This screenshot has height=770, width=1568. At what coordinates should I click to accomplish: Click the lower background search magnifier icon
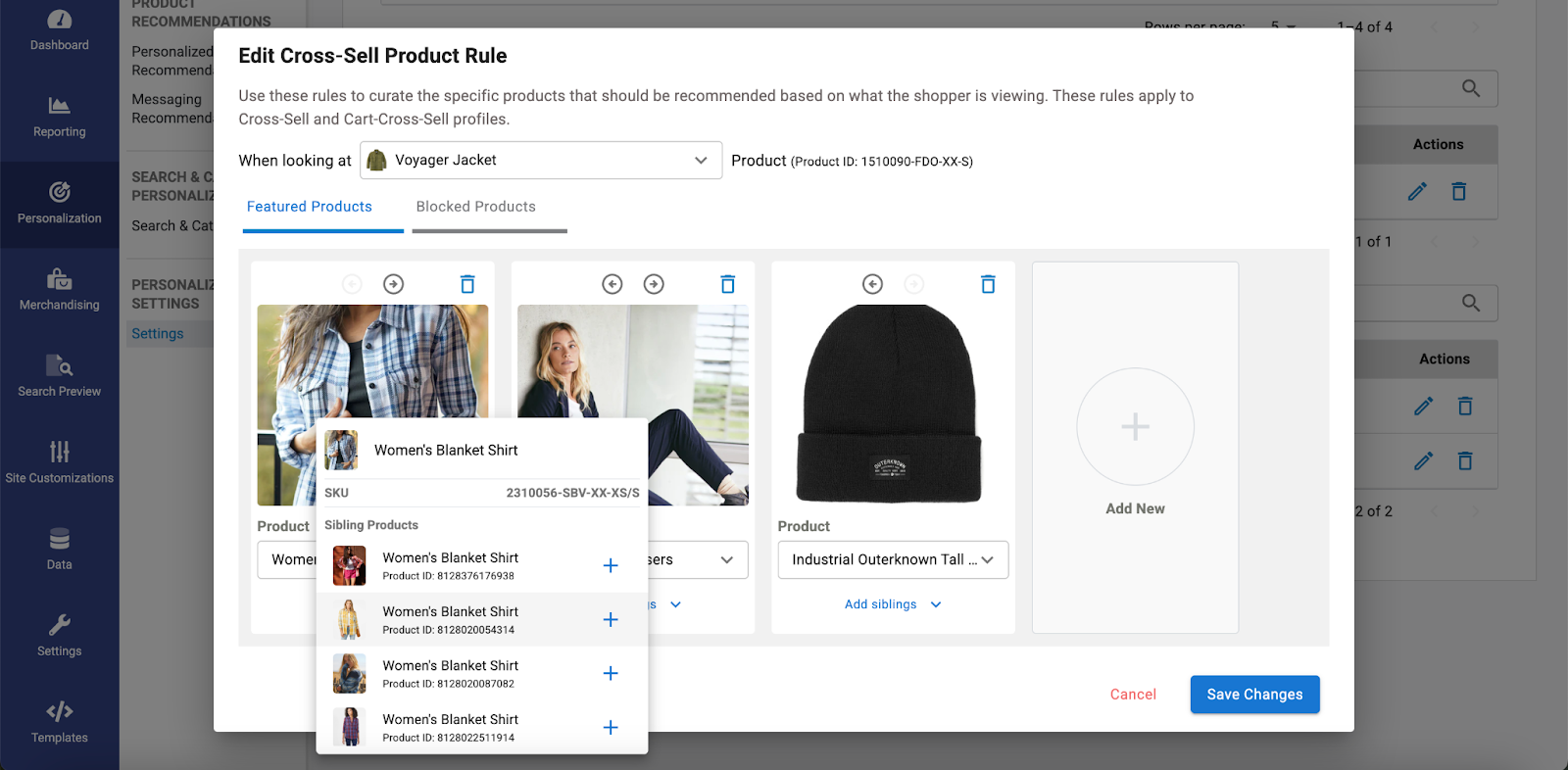click(1471, 303)
